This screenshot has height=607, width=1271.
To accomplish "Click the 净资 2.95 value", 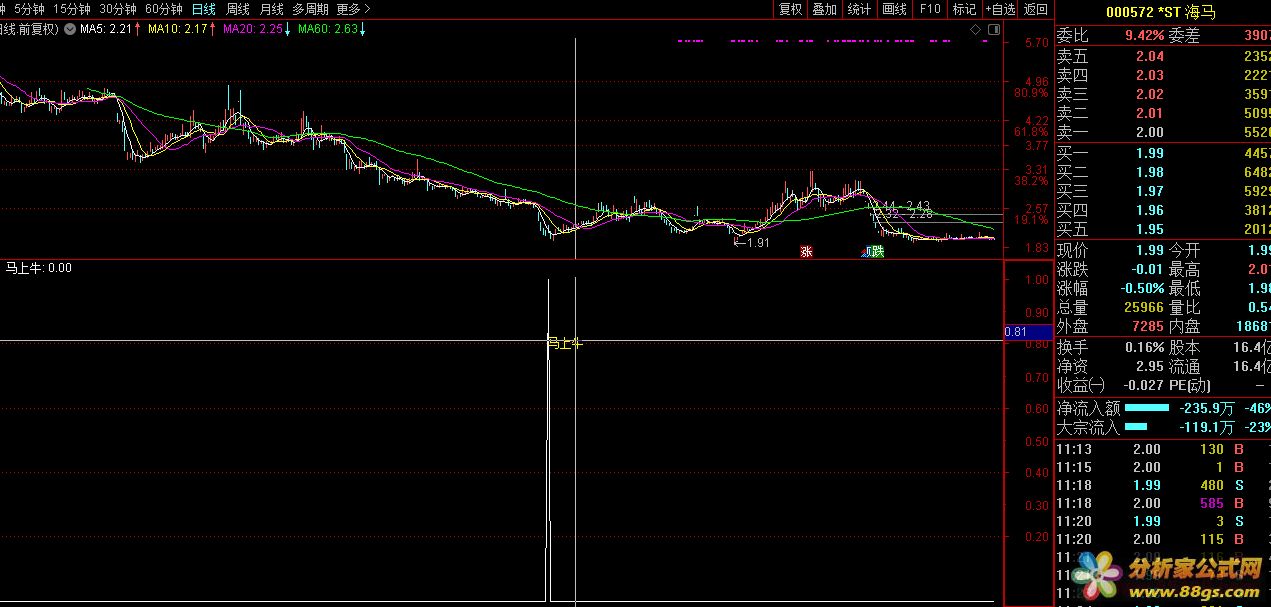I will coord(1150,366).
